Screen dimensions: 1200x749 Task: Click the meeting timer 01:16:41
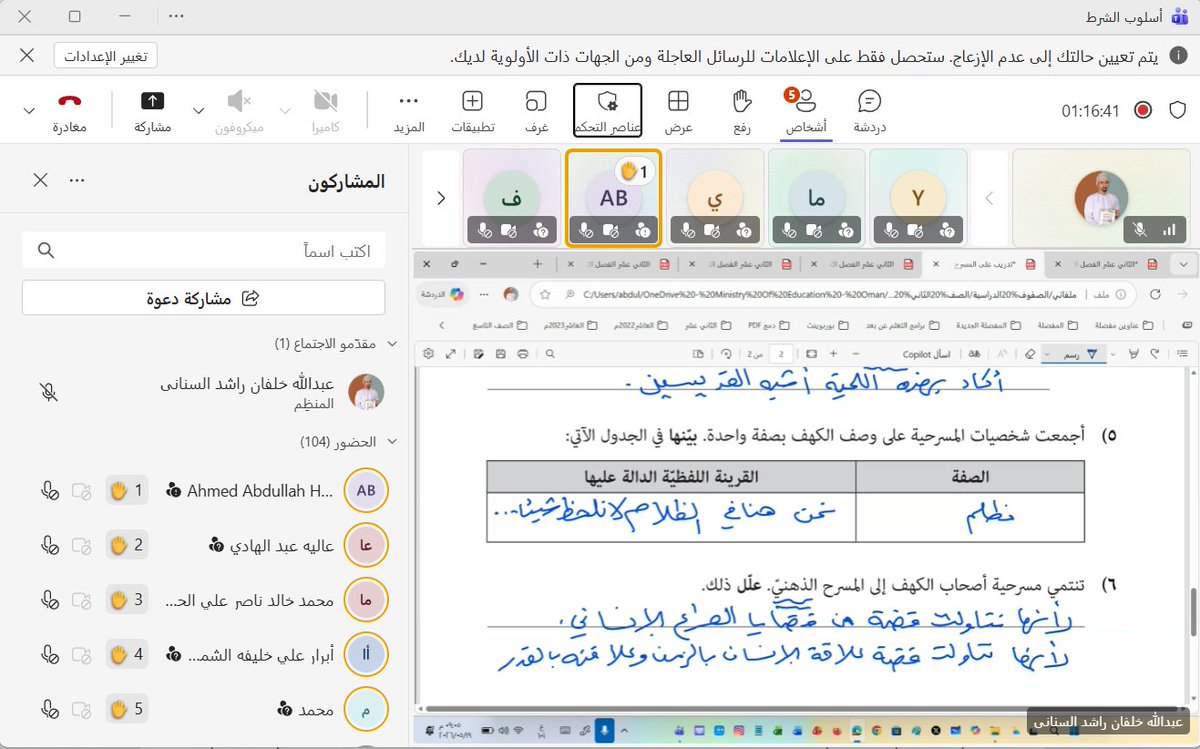[1091, 110]
